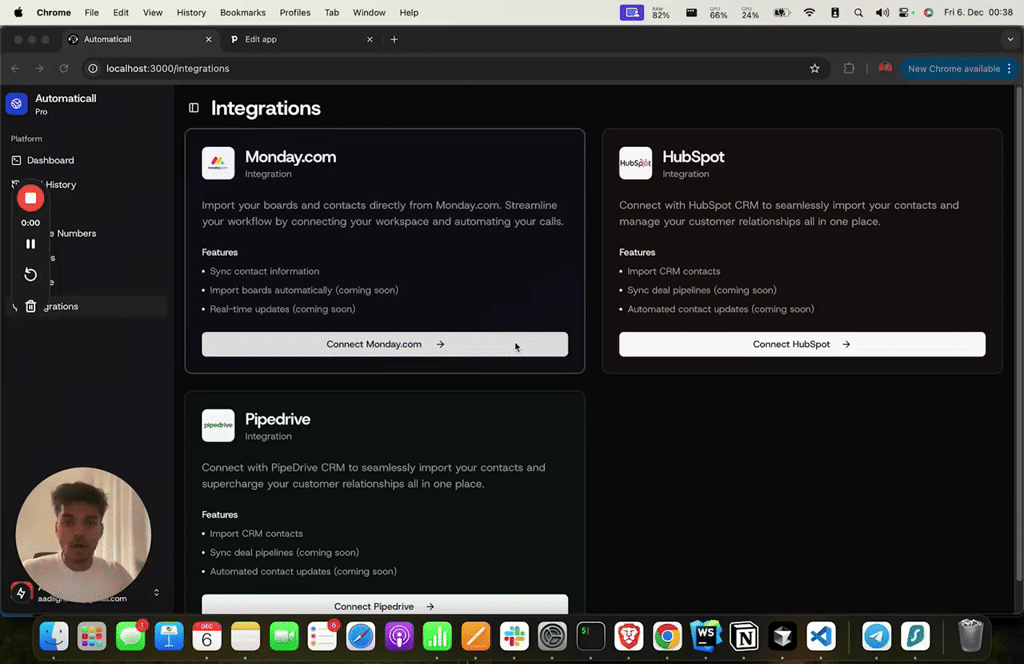Click the volume icon in menu bar

(882, 12)
